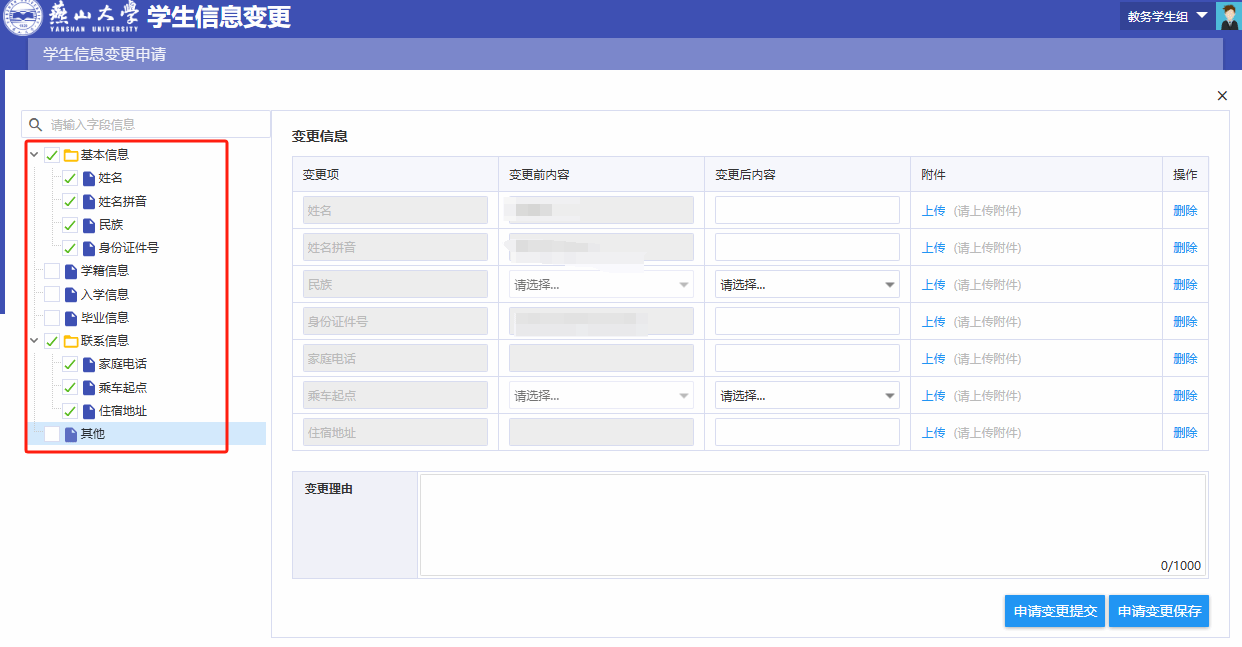The width and height of the screenshot is (1242, 647).
Task: Click 申请变更保存 button
Action: [1159, 611]
